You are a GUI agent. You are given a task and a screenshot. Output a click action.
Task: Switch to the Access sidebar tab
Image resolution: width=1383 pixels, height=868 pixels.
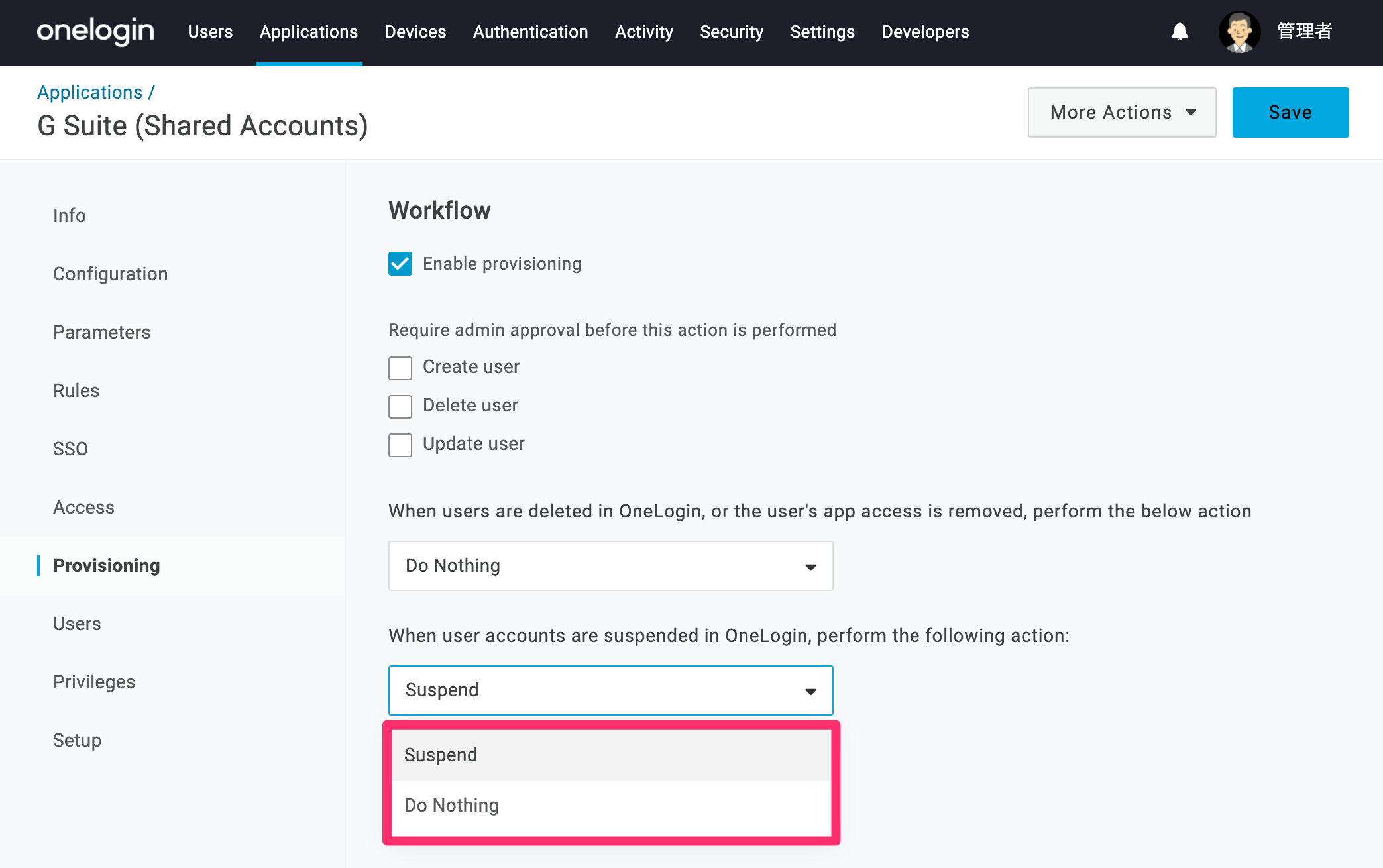(x=83, y=507)
